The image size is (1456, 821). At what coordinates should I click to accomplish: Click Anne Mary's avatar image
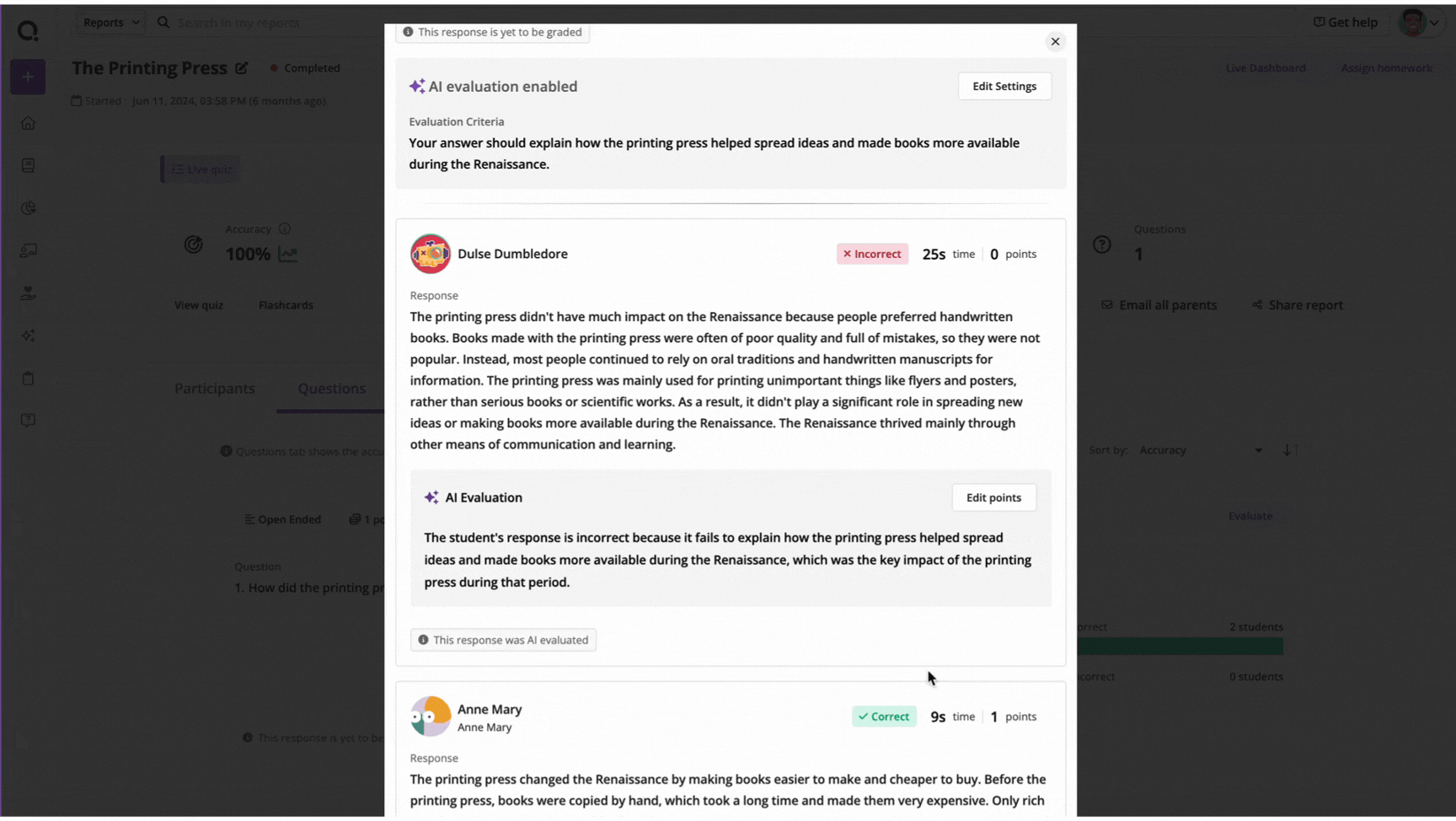click(431, 716)
